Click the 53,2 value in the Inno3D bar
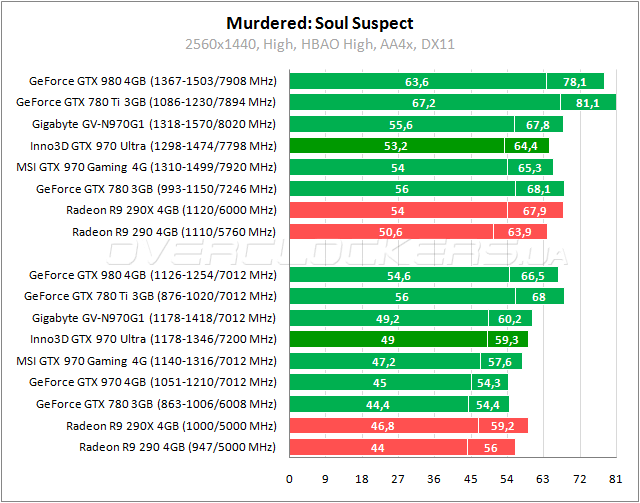The width and height of the screenshot is (640, 503). click(396, 147)
